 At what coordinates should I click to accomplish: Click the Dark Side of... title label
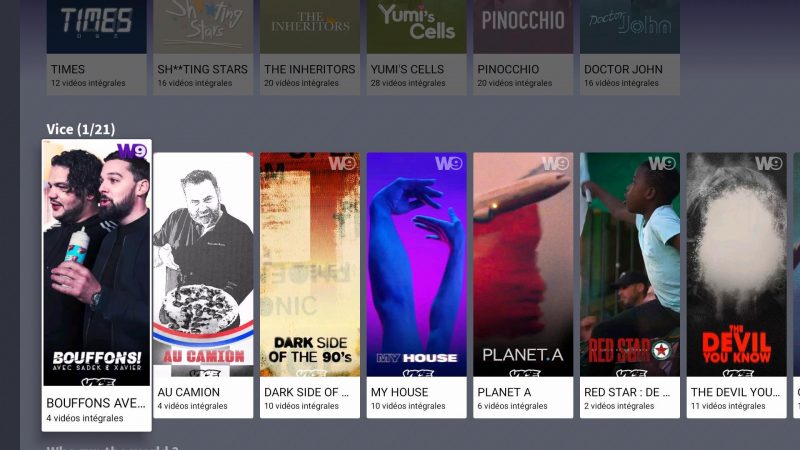coord(306,392)
